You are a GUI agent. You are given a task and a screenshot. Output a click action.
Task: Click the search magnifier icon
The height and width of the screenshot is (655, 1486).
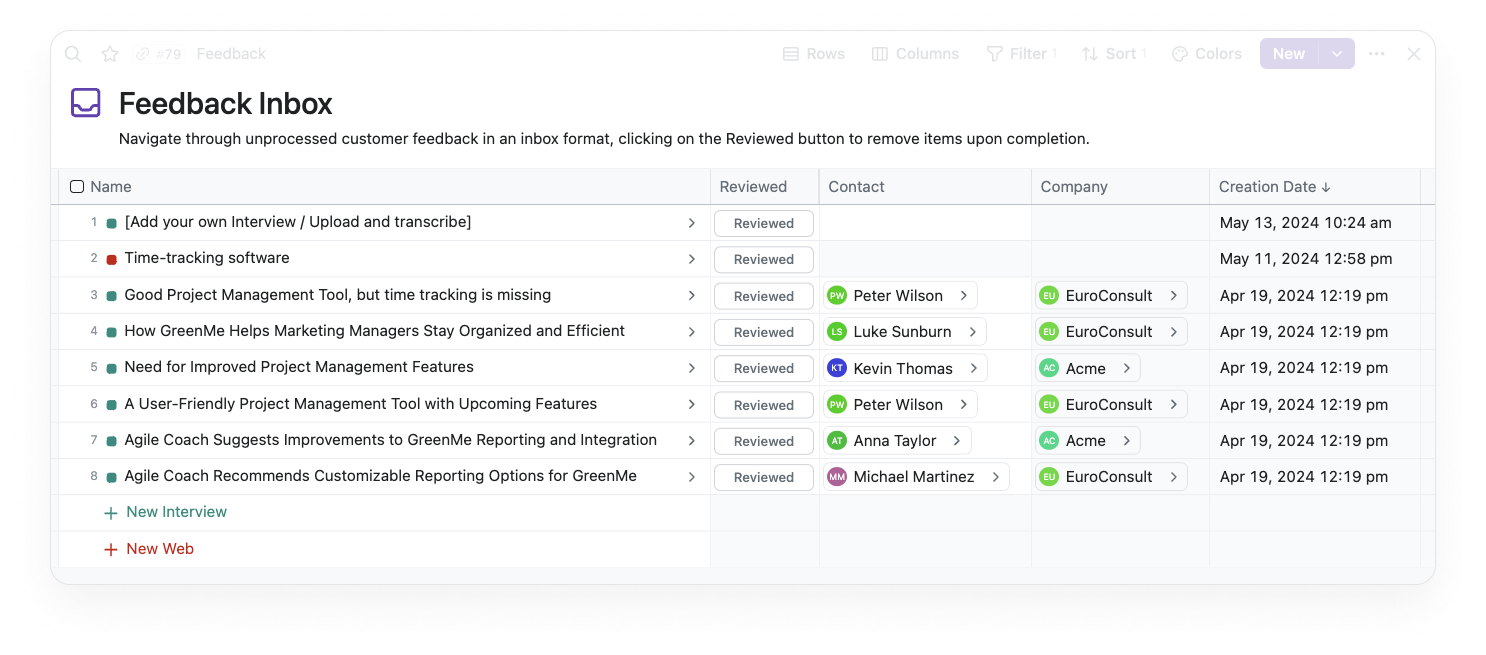73,54
